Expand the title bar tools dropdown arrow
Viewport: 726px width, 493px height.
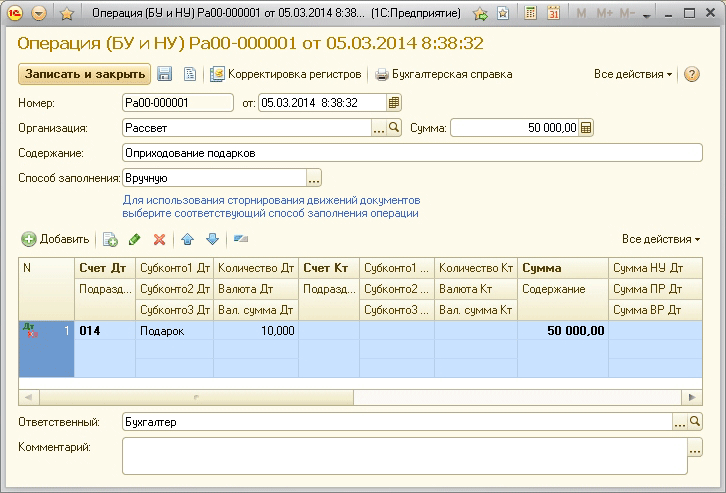pos(647,15)
